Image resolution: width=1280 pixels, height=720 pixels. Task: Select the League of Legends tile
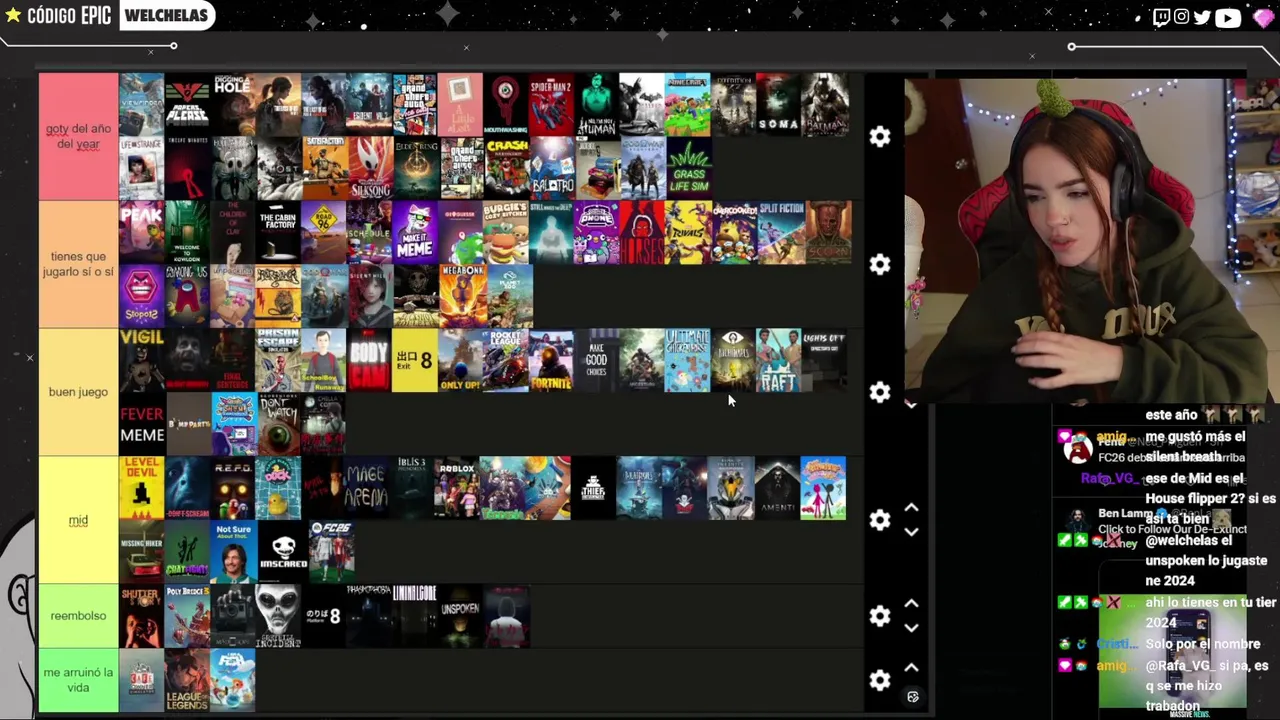[x=187, y=680]
